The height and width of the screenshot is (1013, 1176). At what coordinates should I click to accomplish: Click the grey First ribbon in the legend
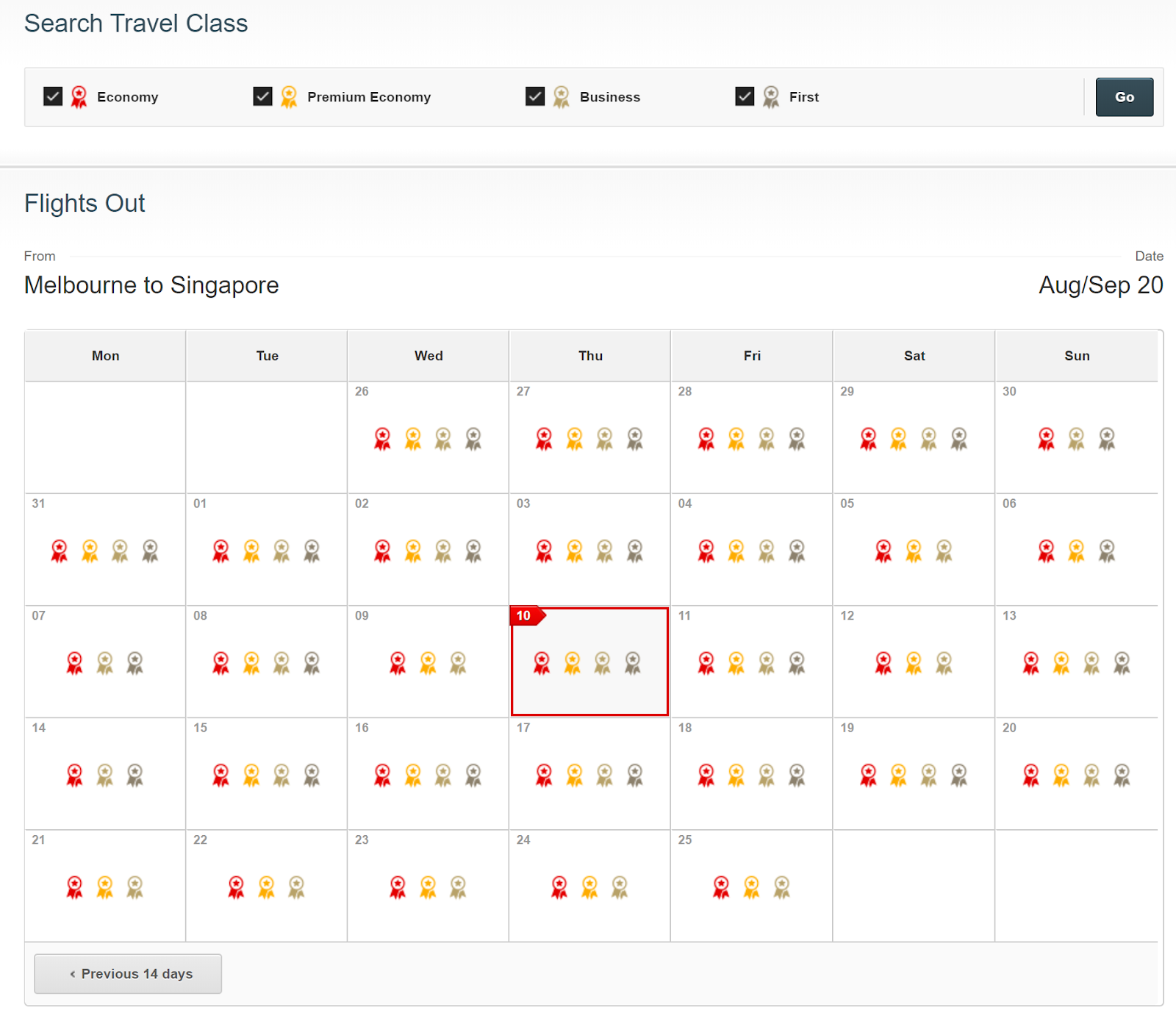pos(771,97)
